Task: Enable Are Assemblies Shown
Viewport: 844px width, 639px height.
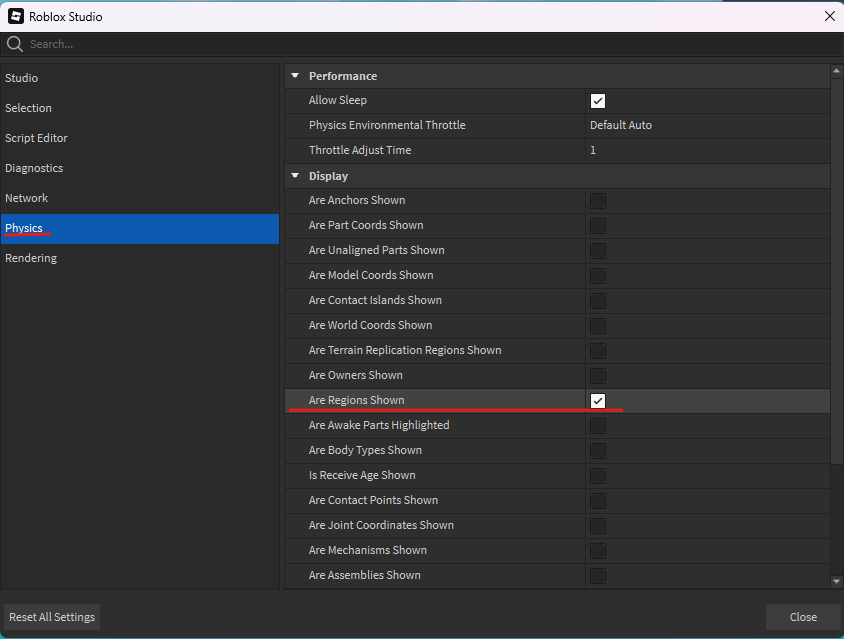Action: [597, 576]
